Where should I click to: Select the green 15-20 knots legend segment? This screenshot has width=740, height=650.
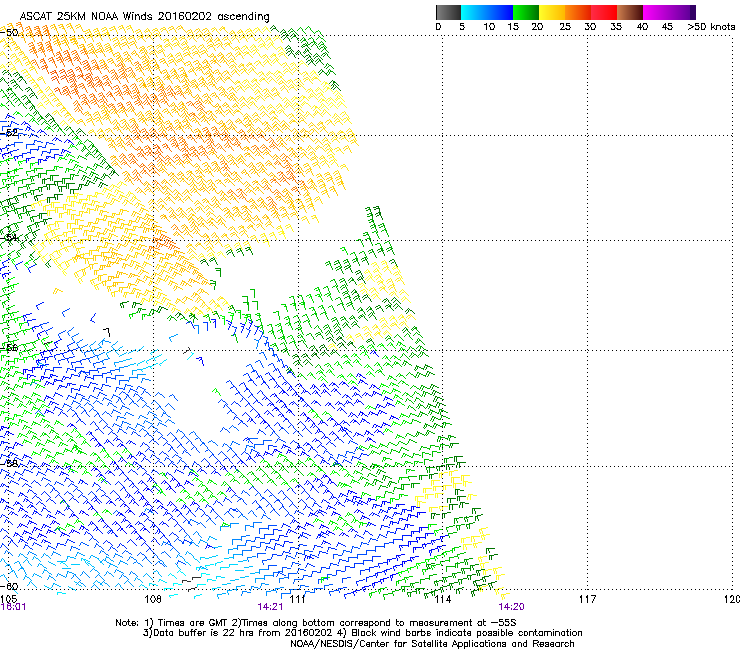pos(526,12)
